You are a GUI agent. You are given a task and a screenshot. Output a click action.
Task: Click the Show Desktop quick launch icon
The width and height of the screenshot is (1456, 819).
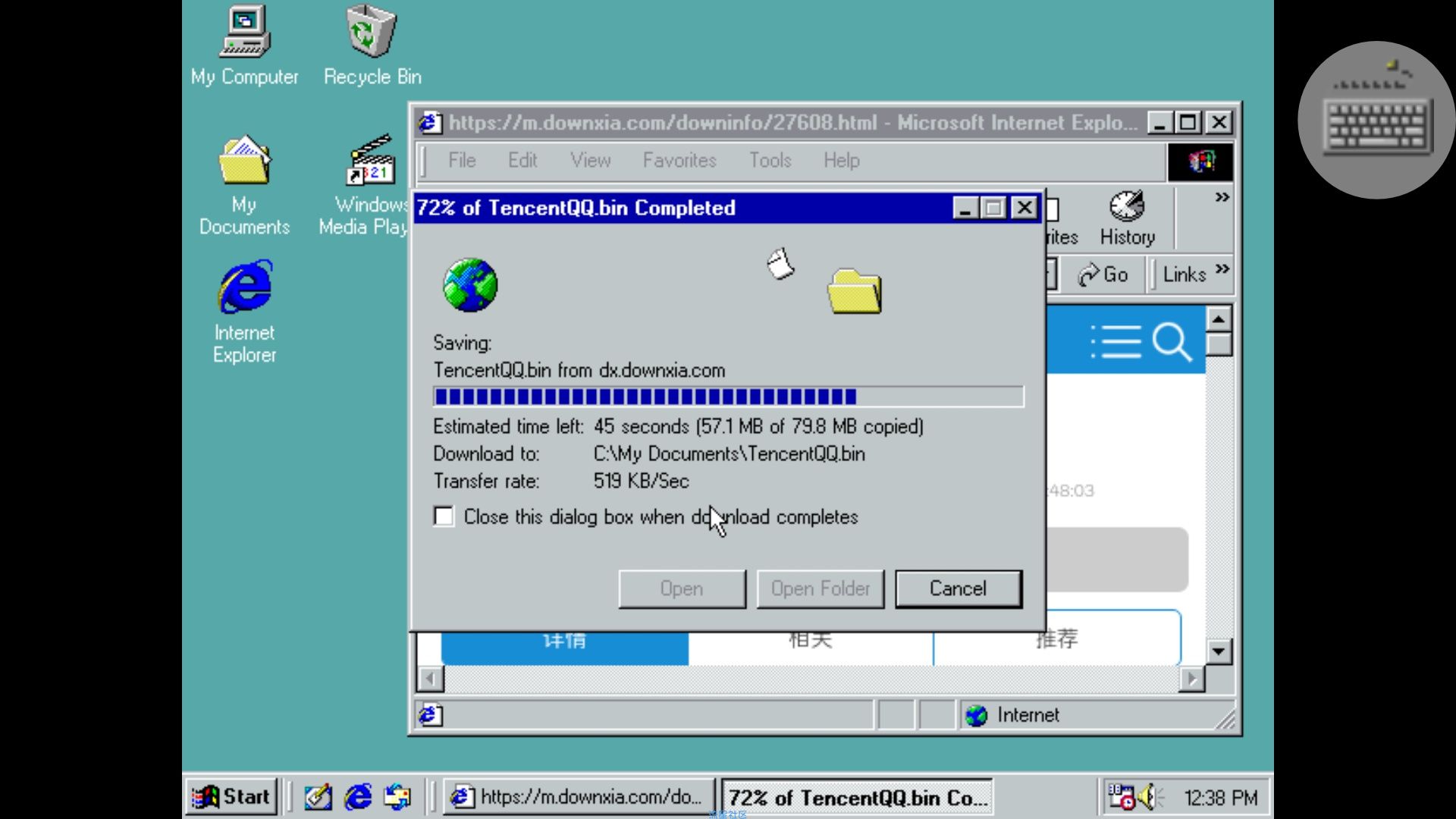318,797
